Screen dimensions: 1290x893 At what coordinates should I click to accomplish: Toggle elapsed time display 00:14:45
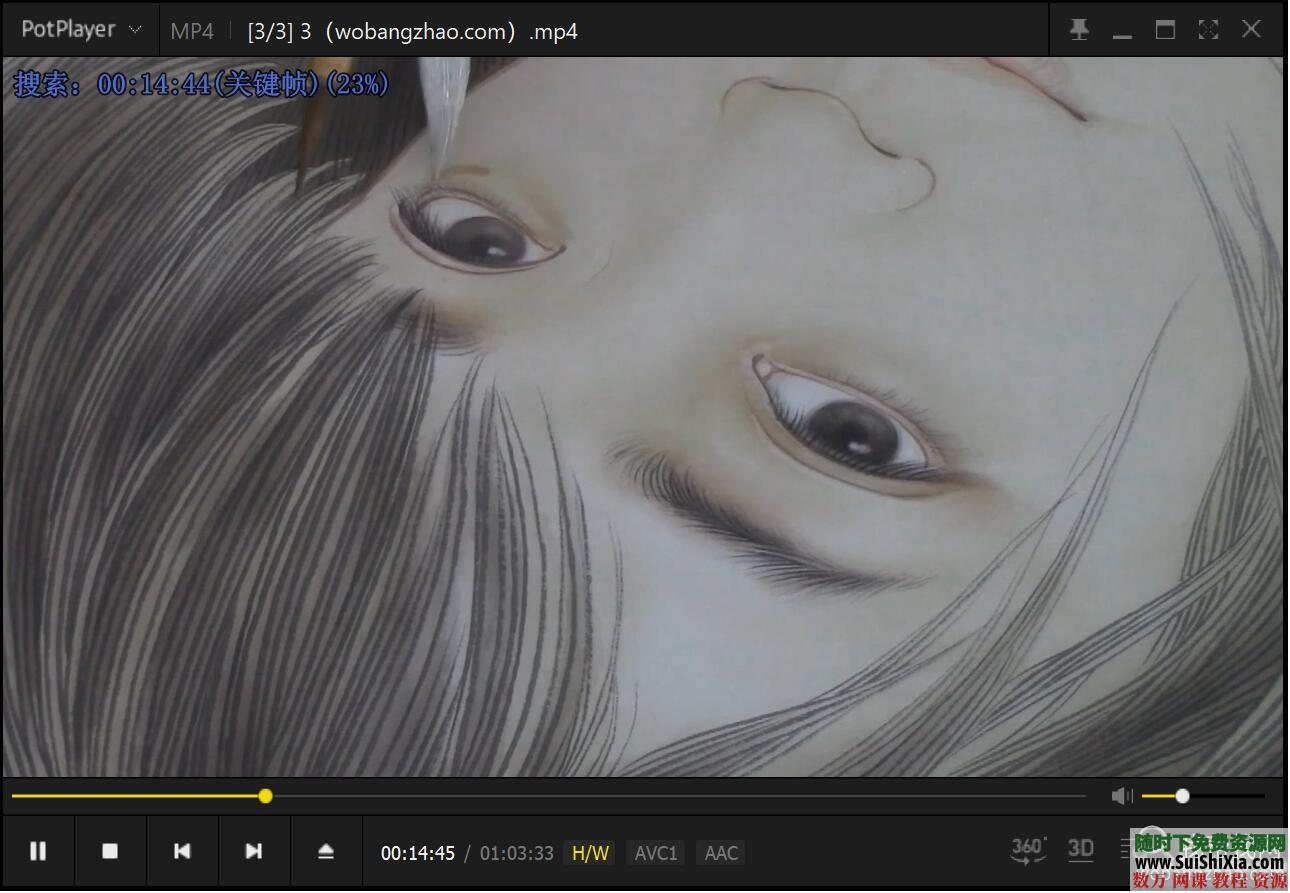pyautogui.click(x=418, y=853)
